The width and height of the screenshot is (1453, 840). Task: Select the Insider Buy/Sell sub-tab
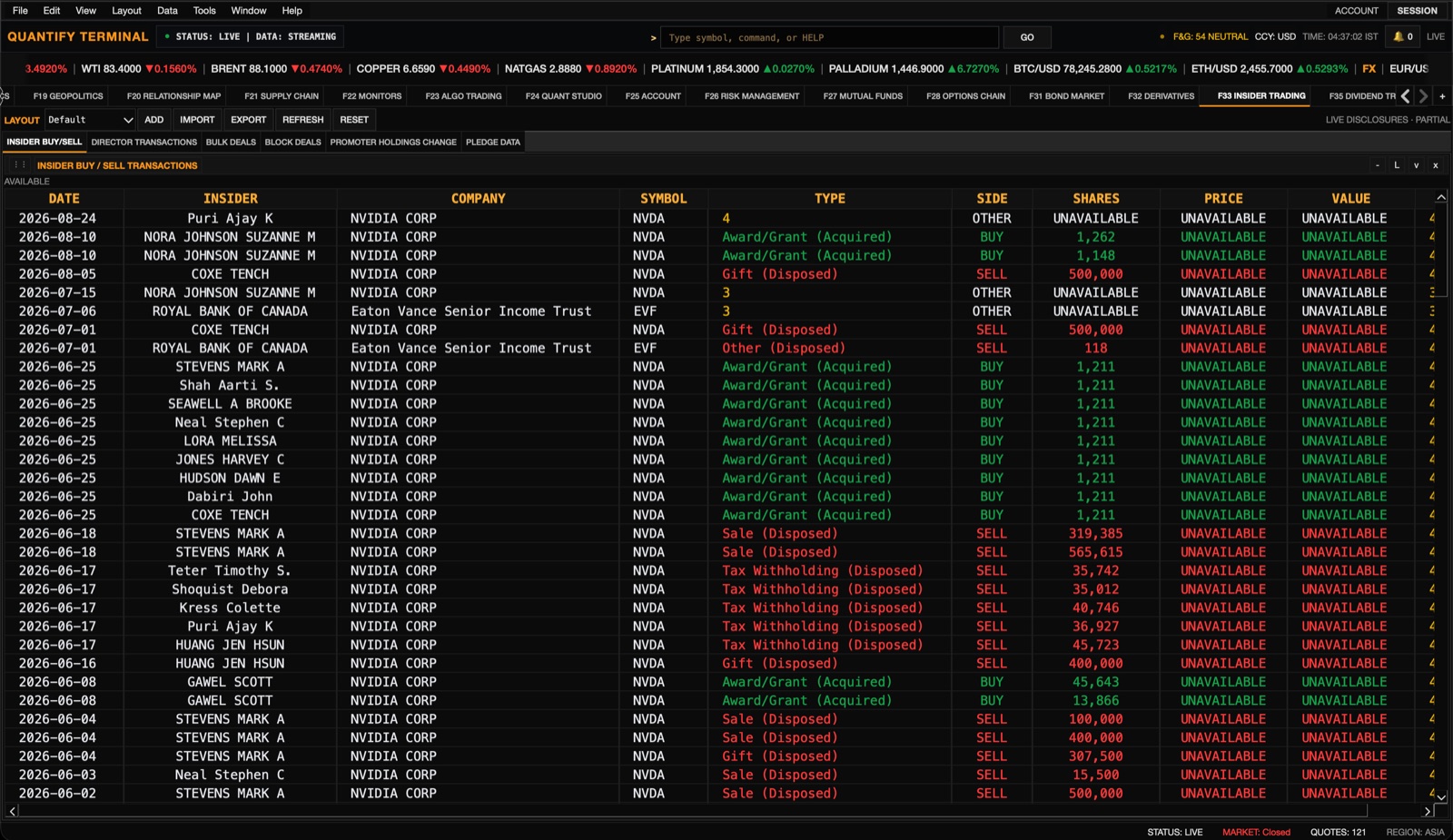point(44,143)
